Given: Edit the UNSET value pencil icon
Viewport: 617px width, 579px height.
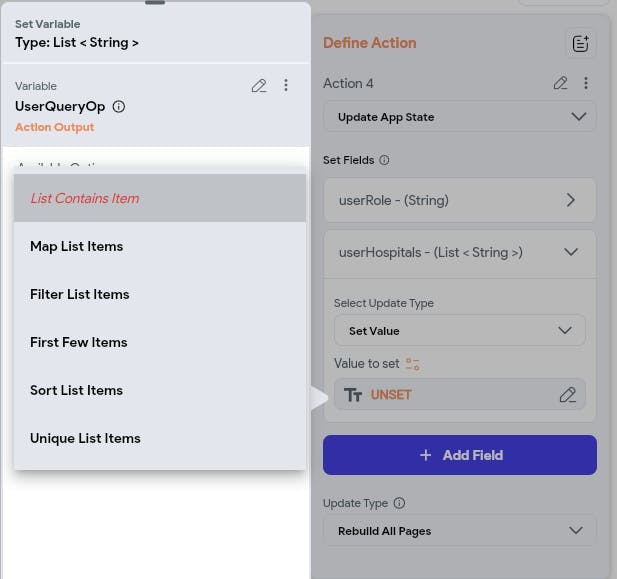Looking at the screenshot, I should [x=567, y=395].
